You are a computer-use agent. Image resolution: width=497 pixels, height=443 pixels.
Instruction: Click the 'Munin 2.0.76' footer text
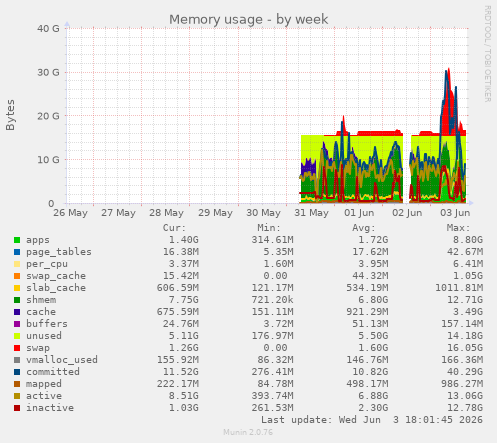tap(248, 433)
